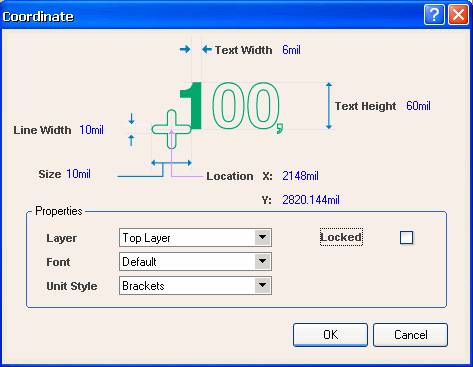This screenshot has width=473, height=367.
Task: Open the Unit Style dropdown arrow
Action: (x=263, y=285)
